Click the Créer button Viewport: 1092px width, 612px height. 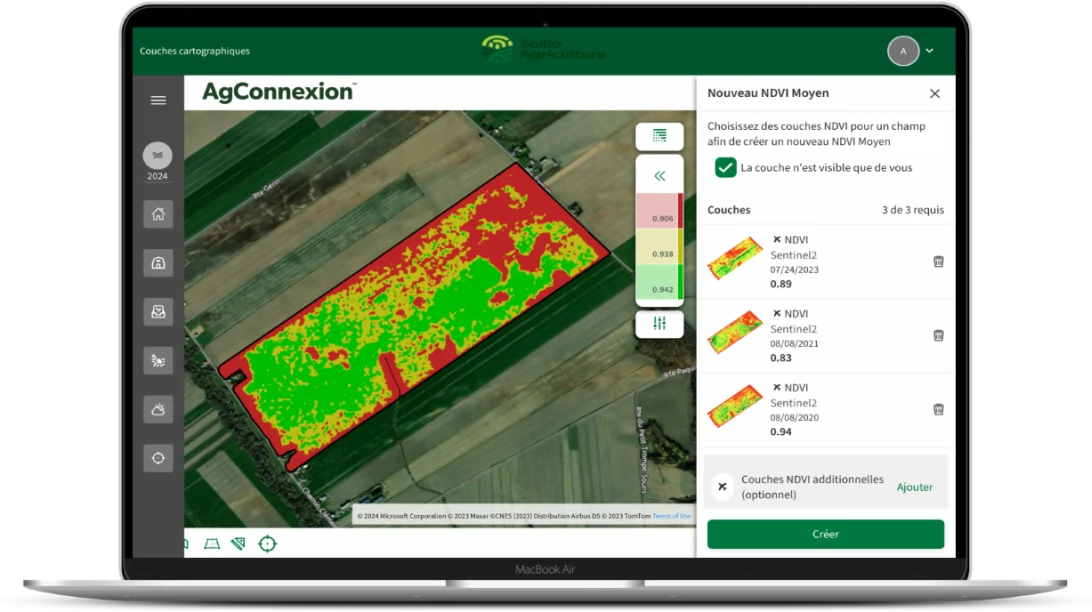point(825,534)
